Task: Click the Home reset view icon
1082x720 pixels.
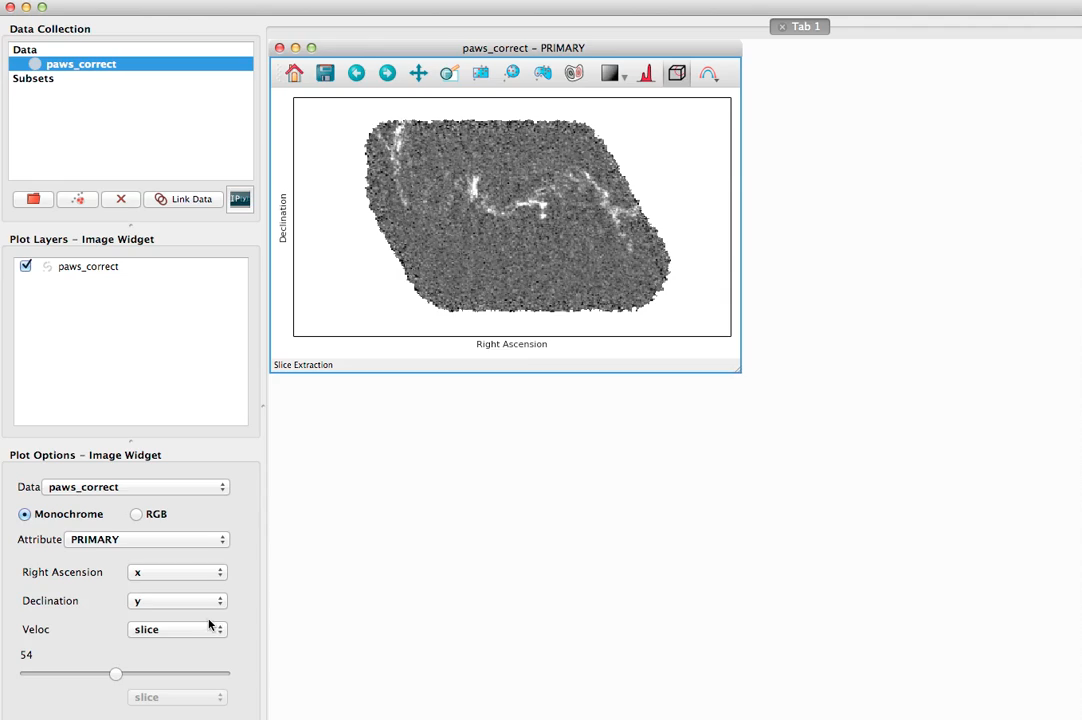Action: coord(294,73)
